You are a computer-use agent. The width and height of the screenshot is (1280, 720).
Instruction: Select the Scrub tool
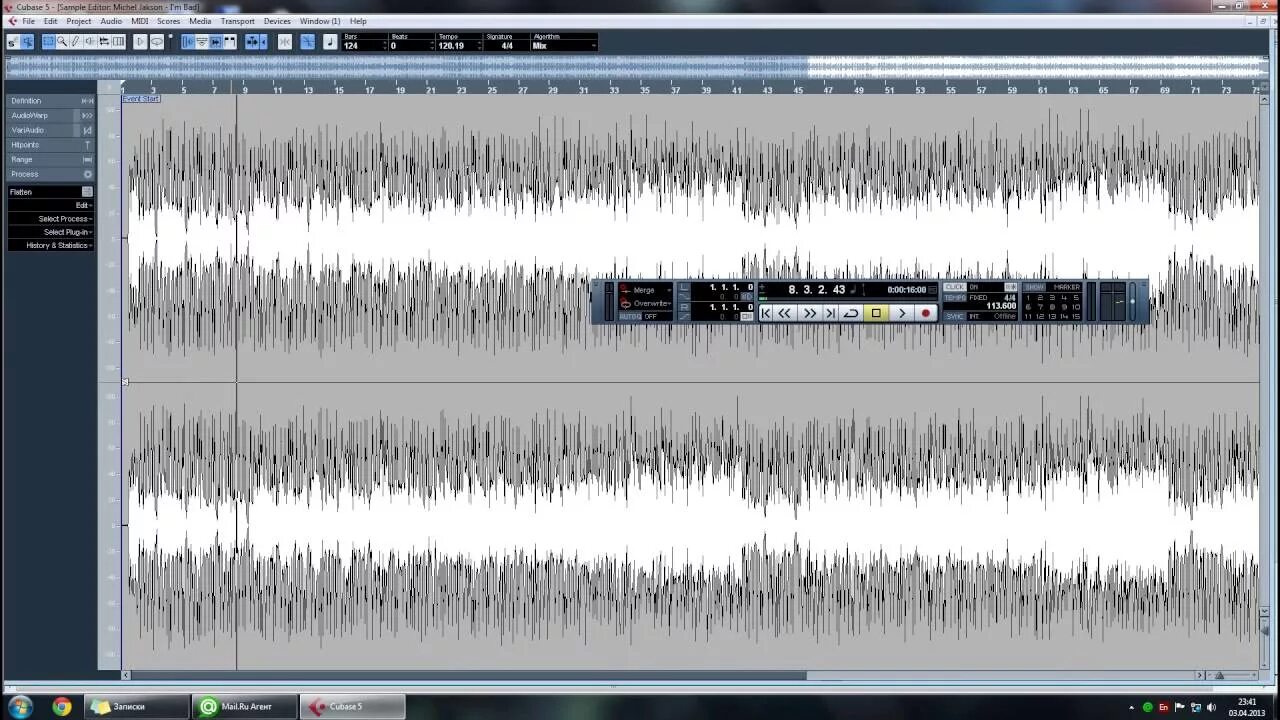[x=104, y=42]
